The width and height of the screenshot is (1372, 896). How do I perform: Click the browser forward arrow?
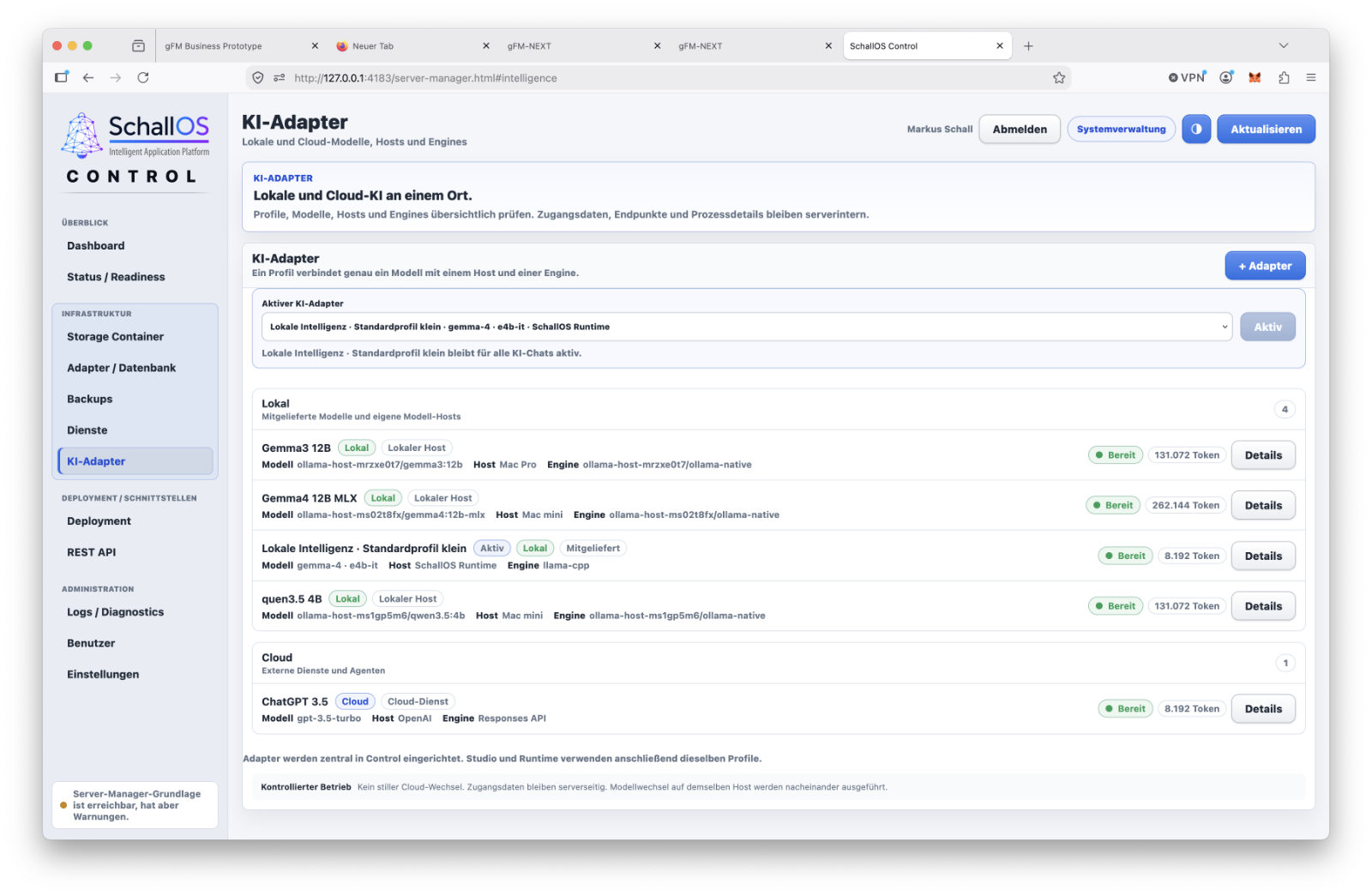[x=116, y=78]
